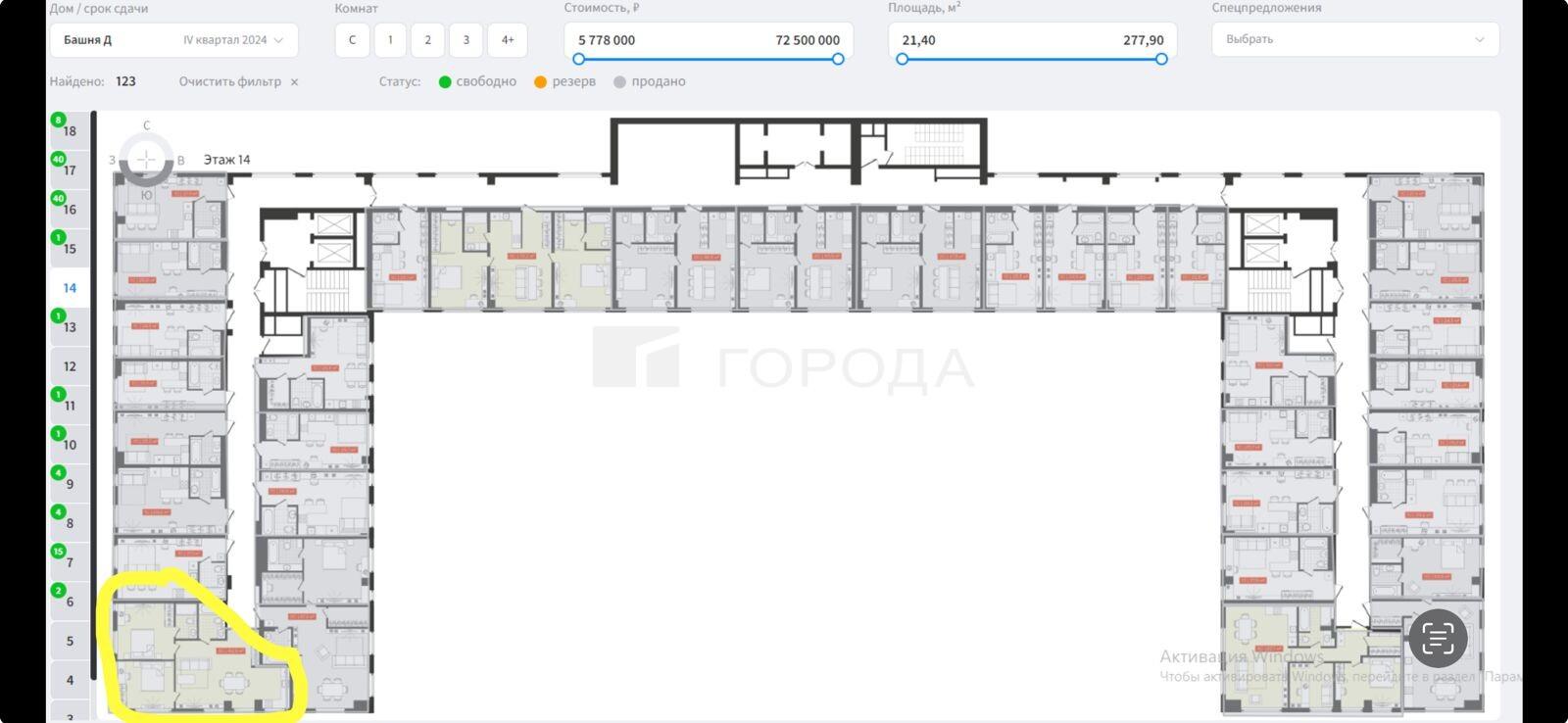This screenshot has height=723, width=1568.
Task: Switch to floor 13
Action: click(69, 327)
